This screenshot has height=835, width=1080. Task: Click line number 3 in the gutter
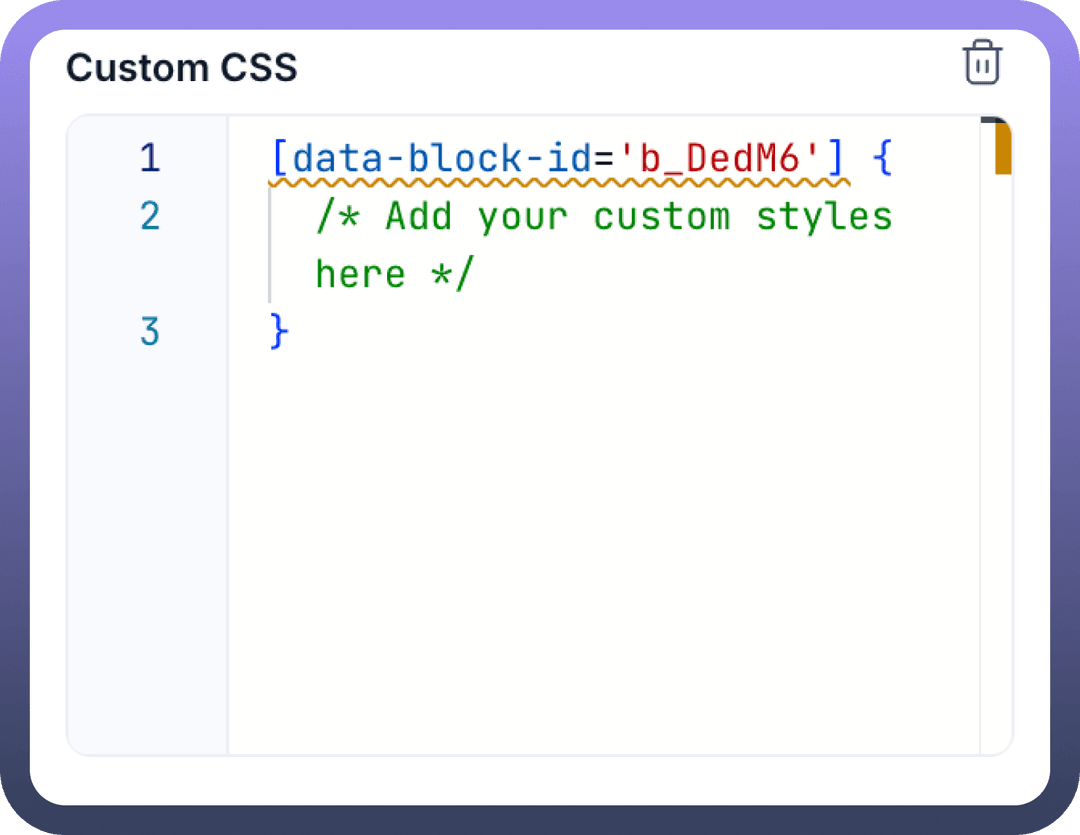coord(149,331)
